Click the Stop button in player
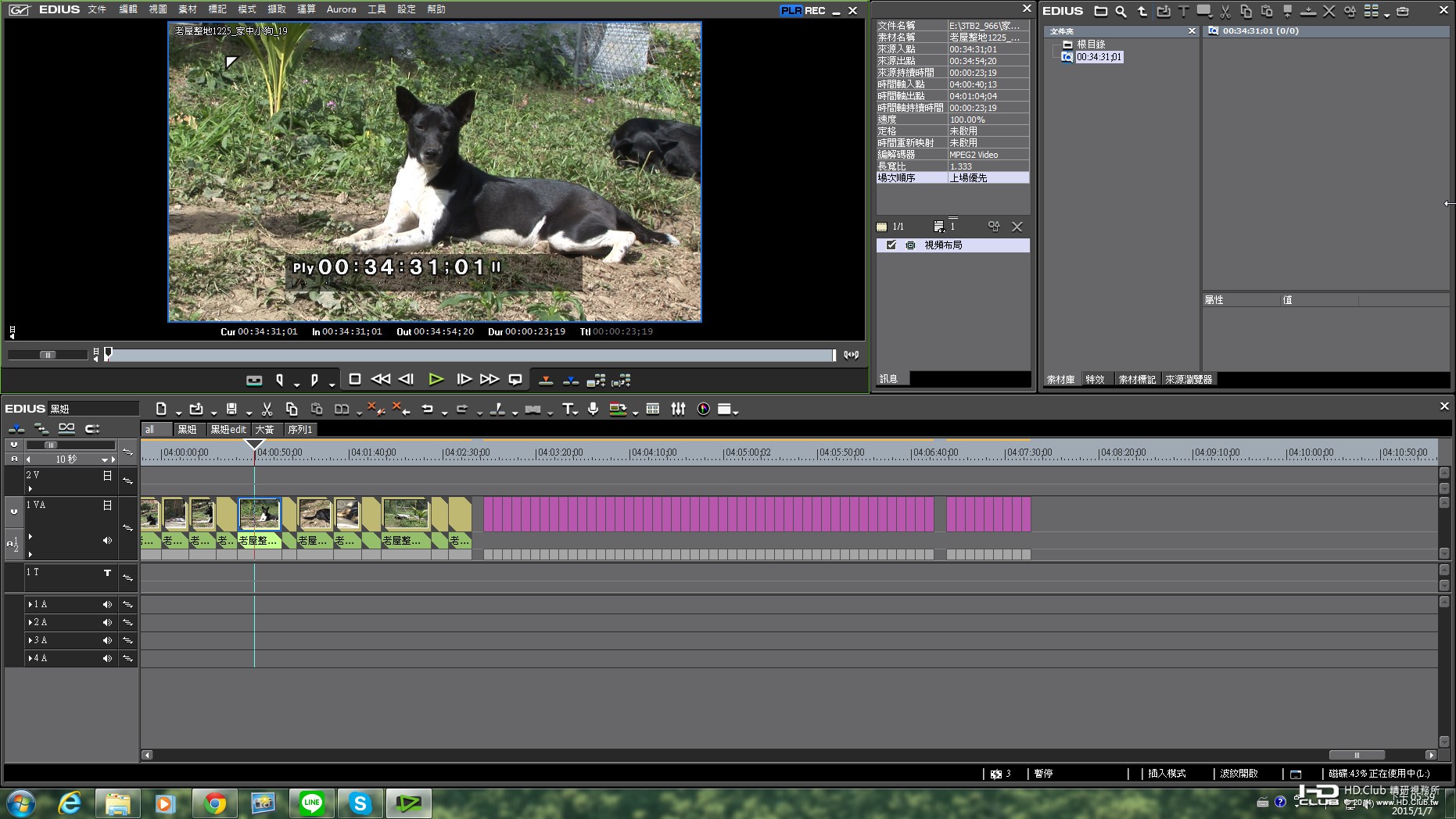 354,380
